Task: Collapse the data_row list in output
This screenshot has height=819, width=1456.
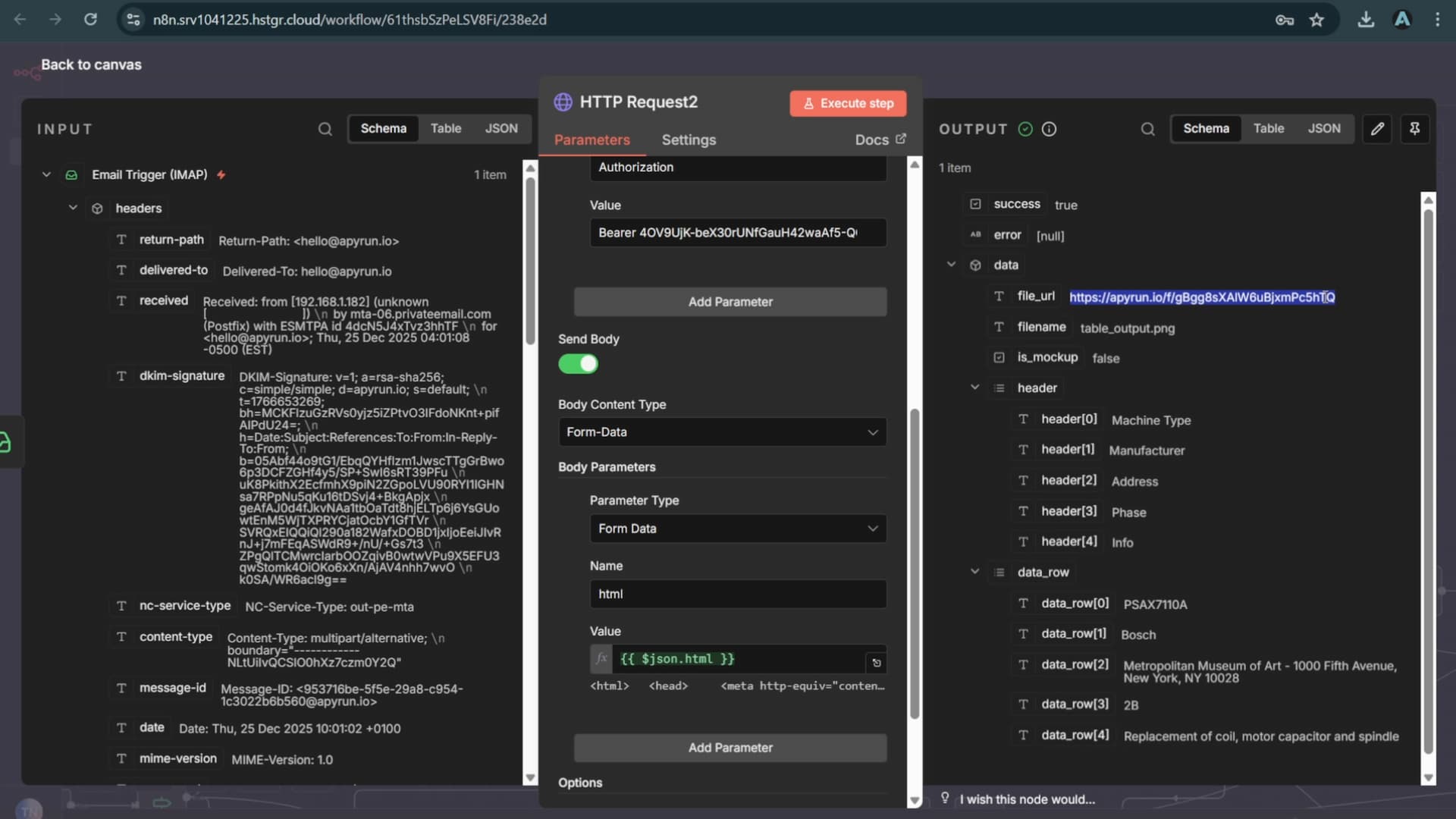Action: point(974,572)
